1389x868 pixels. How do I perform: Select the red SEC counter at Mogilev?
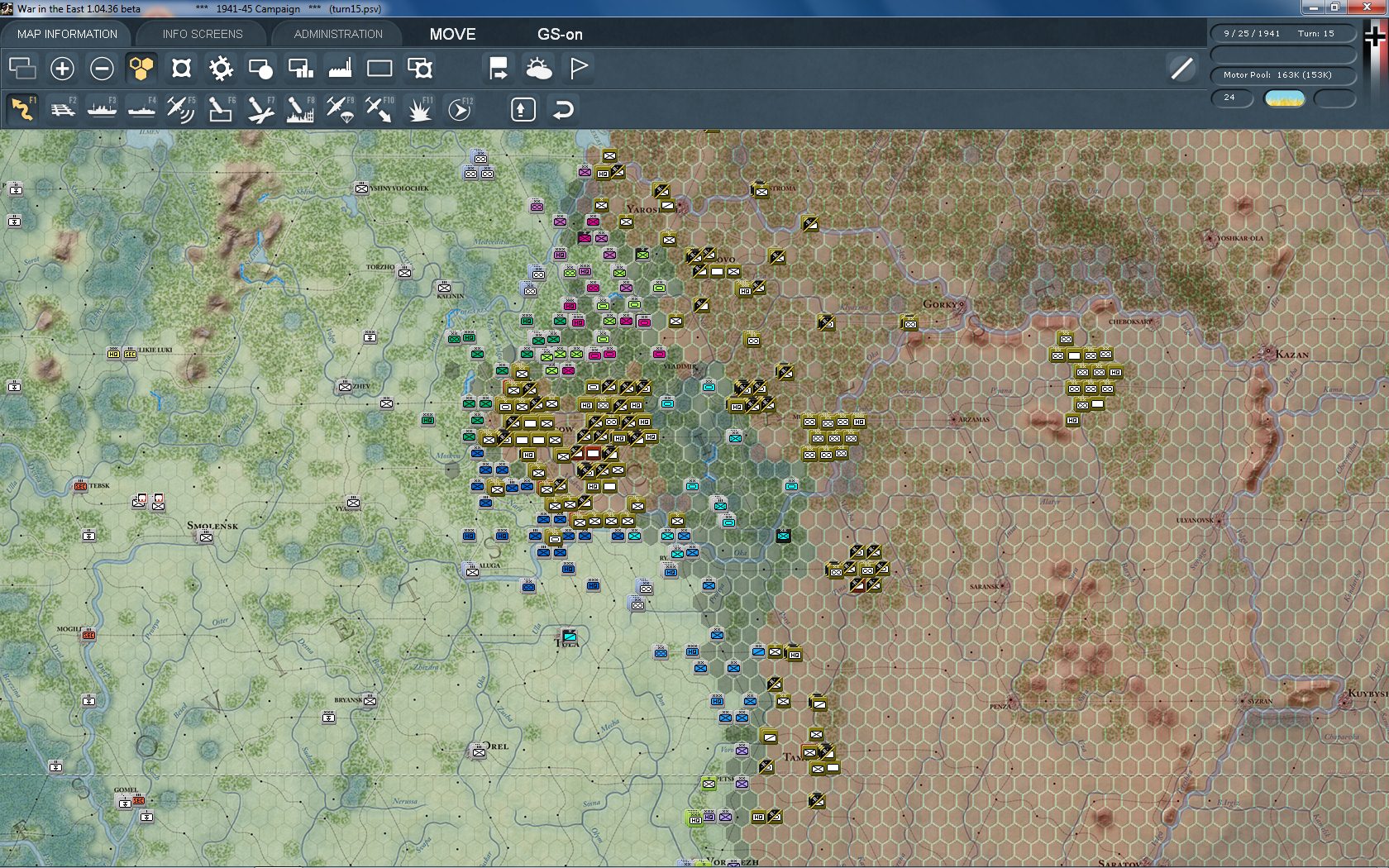pyautogui.click(x=88, y=635)
